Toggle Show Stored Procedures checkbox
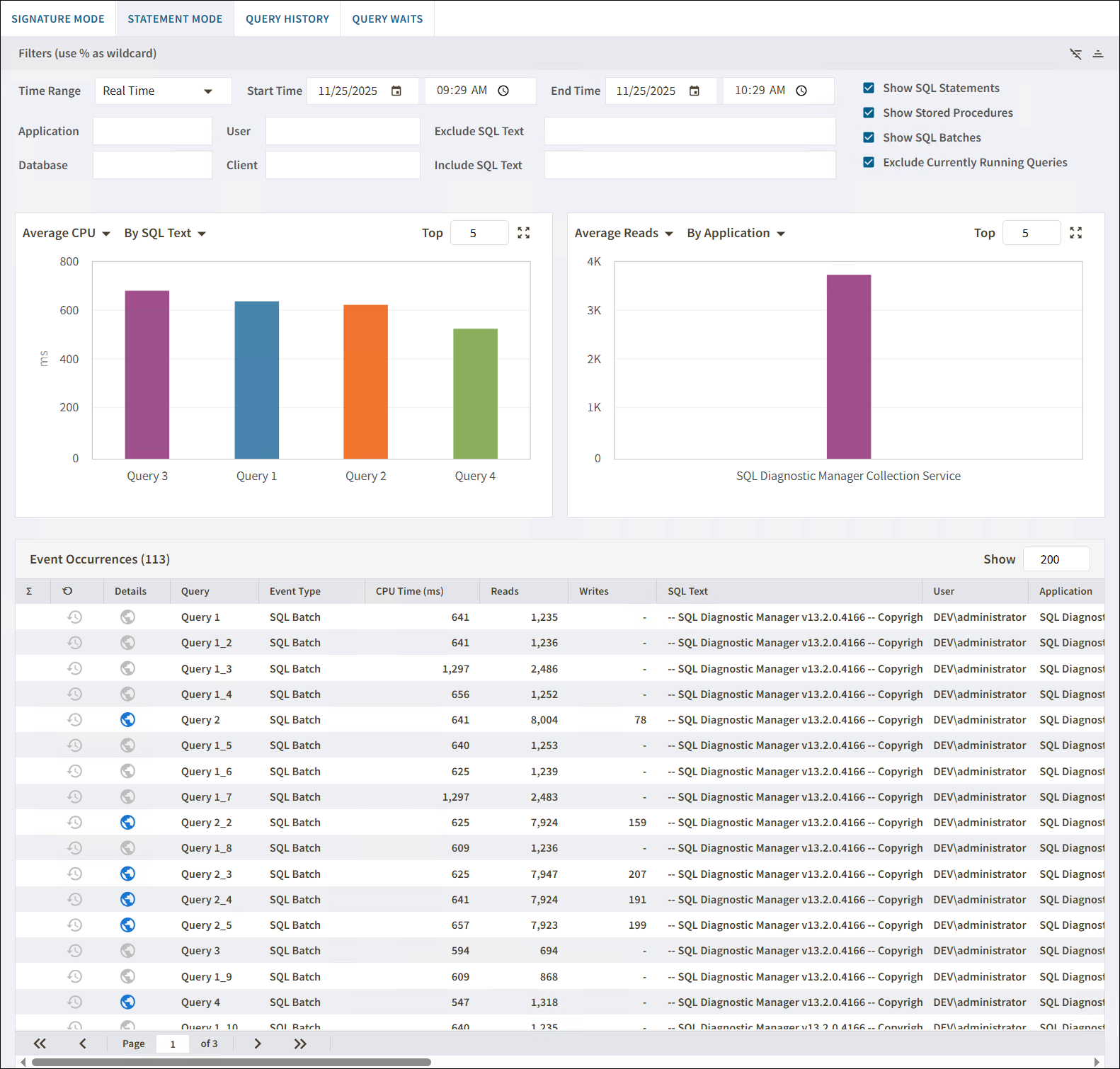1120x1069 pixels. click(x=869, y=113)
